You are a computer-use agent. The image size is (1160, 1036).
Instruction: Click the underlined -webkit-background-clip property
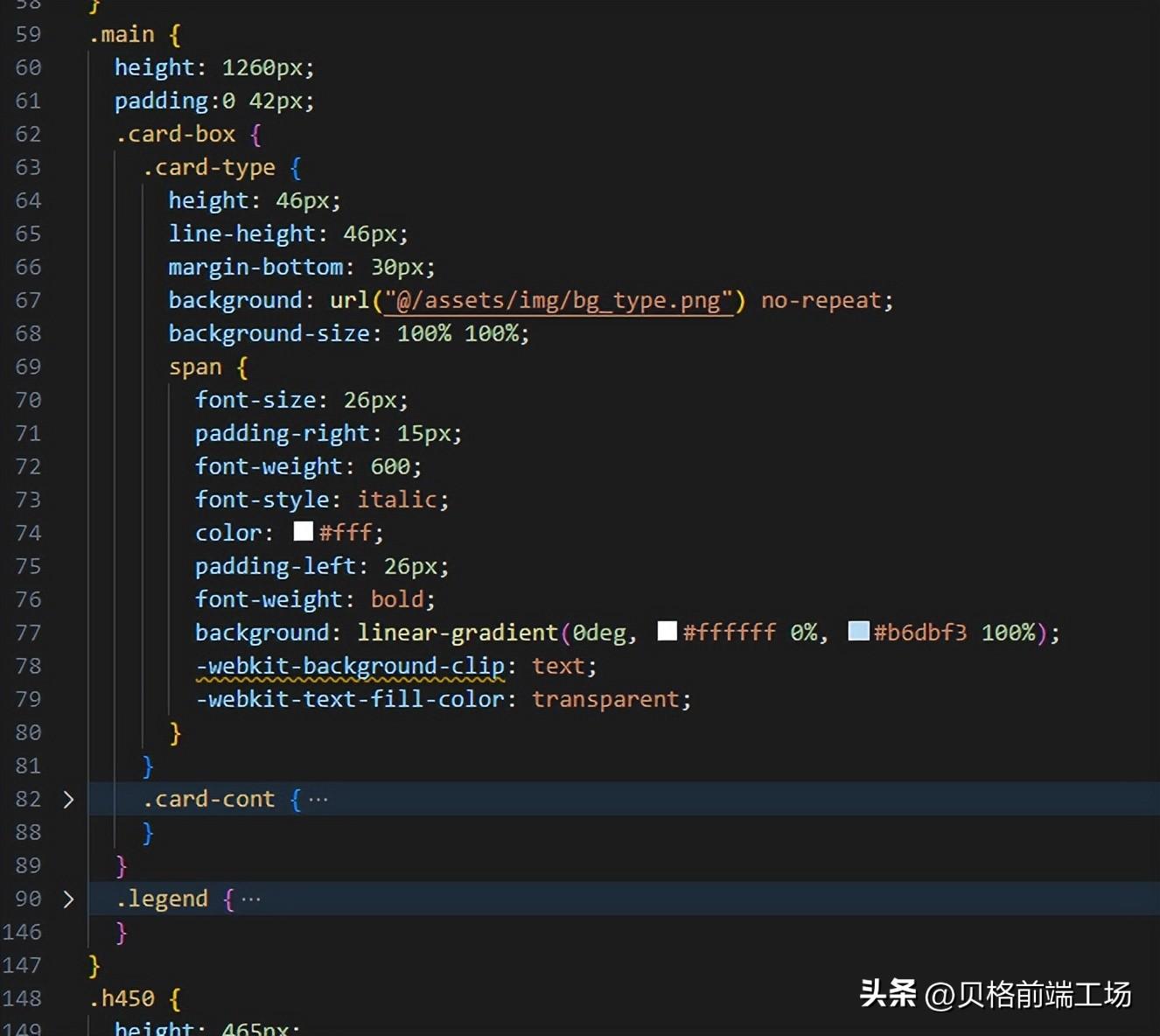tap(350, 667)
